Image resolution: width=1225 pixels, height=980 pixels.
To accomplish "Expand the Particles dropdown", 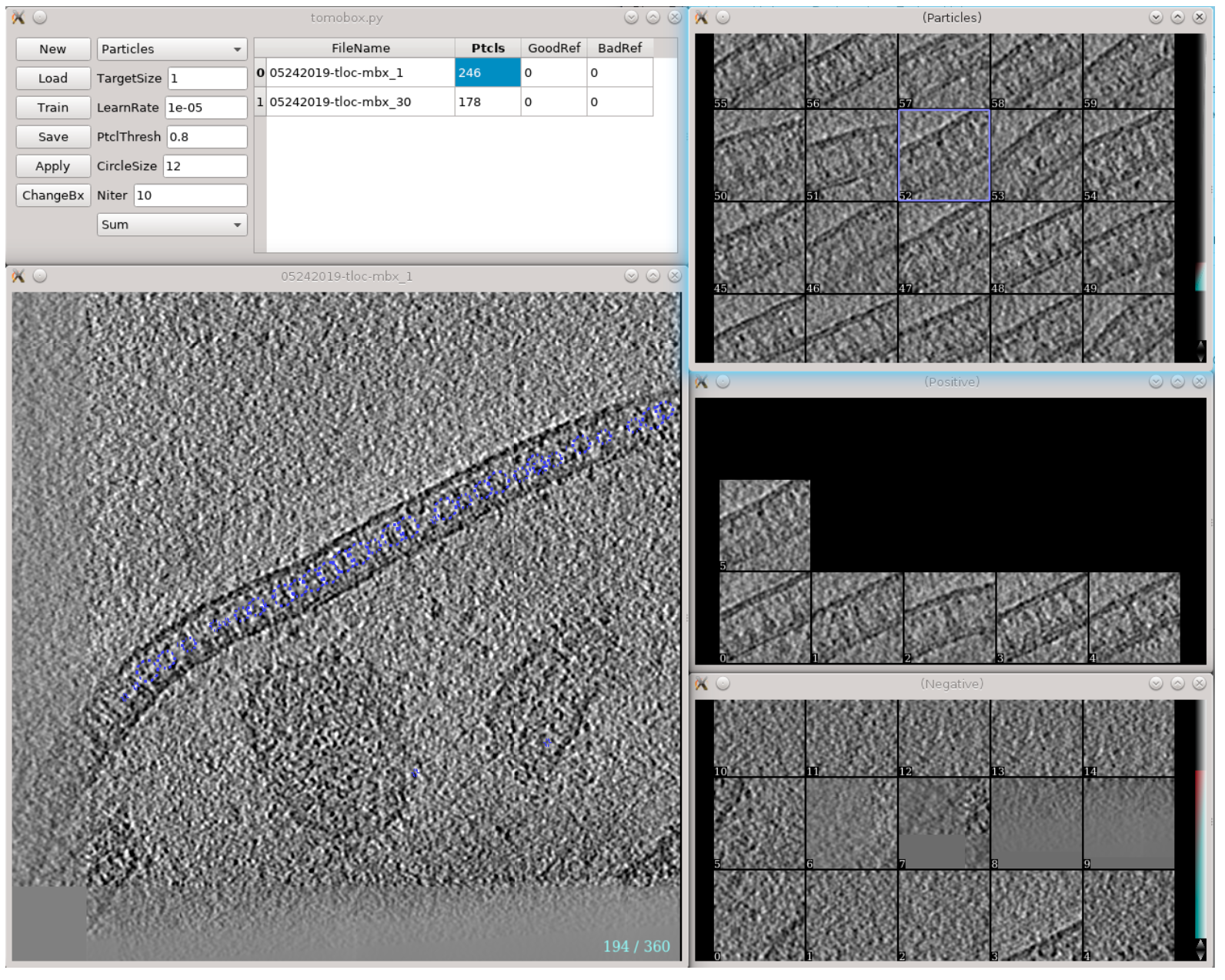I will pyautogui.click(x=172, y=49).
